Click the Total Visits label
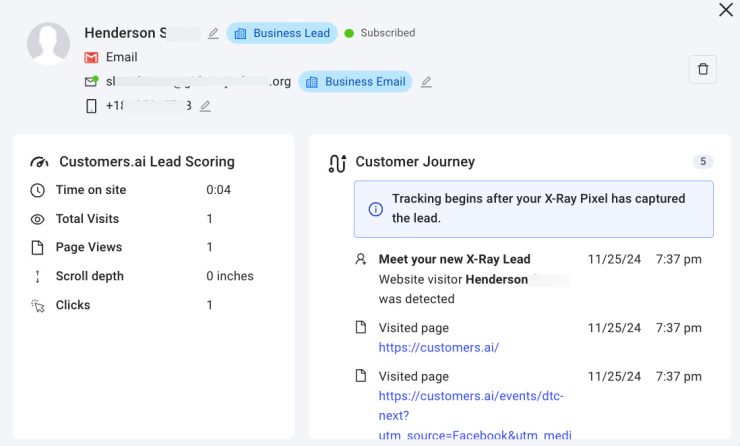Image resolution: width=740 pixels, height=446 pixels. (x=87, y=219)
